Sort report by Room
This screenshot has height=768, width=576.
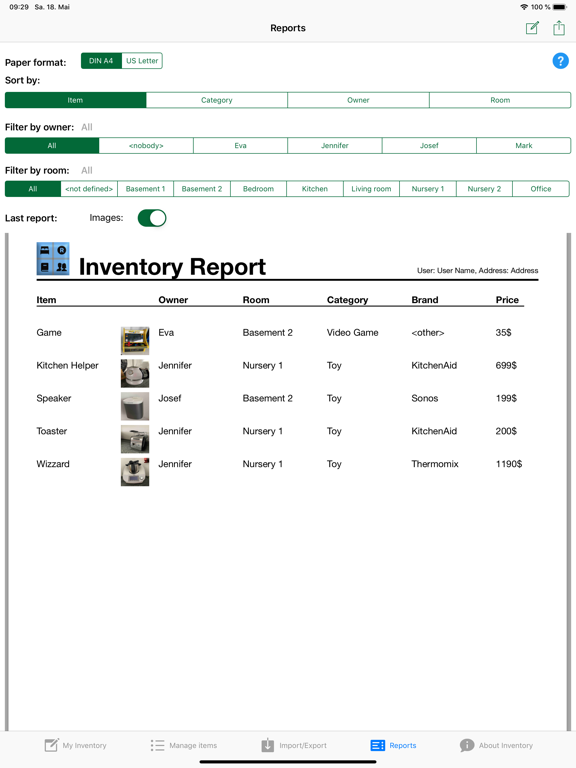(500, 100)
